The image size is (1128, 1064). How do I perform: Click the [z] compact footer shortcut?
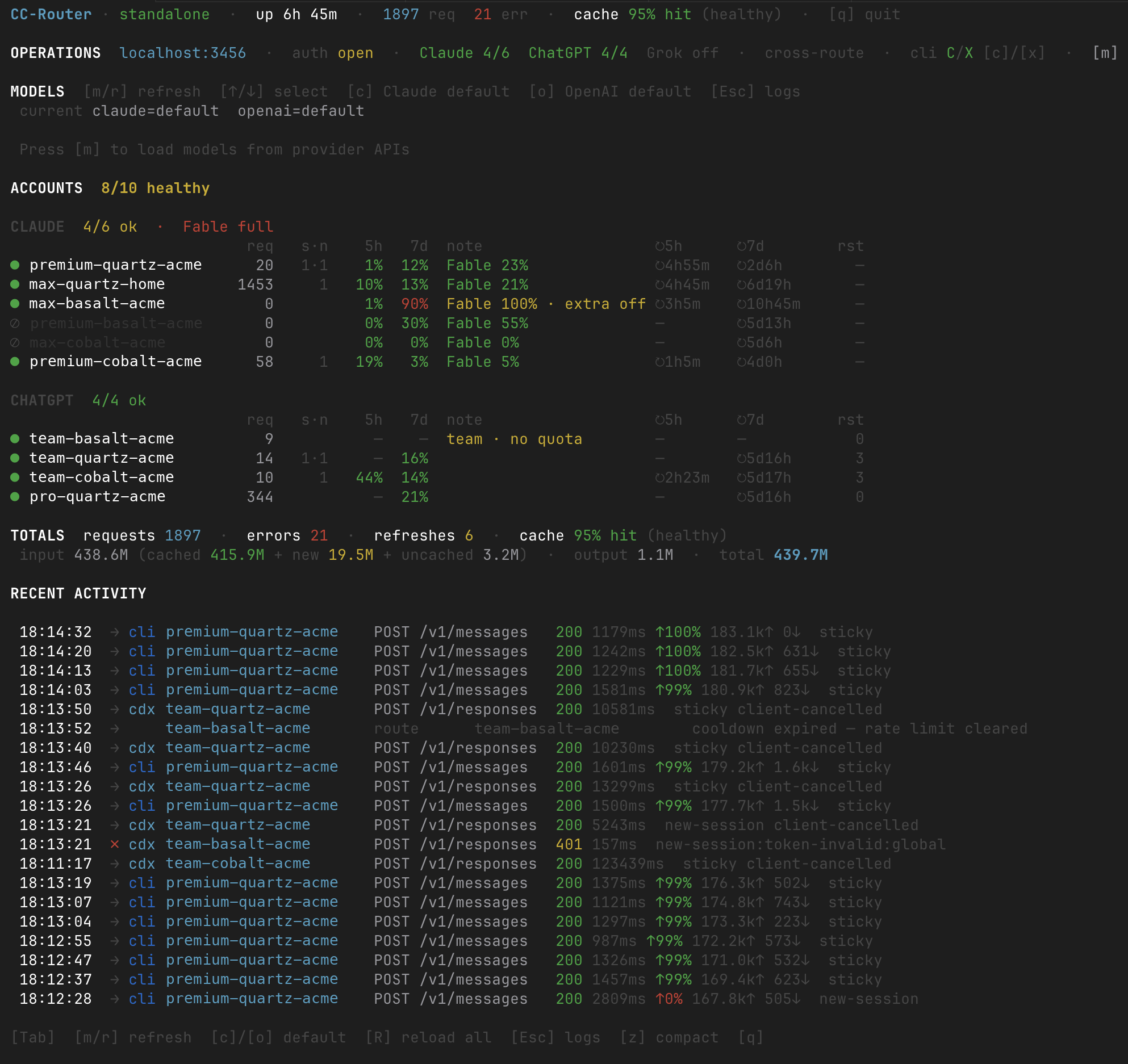click(670, 1037)
